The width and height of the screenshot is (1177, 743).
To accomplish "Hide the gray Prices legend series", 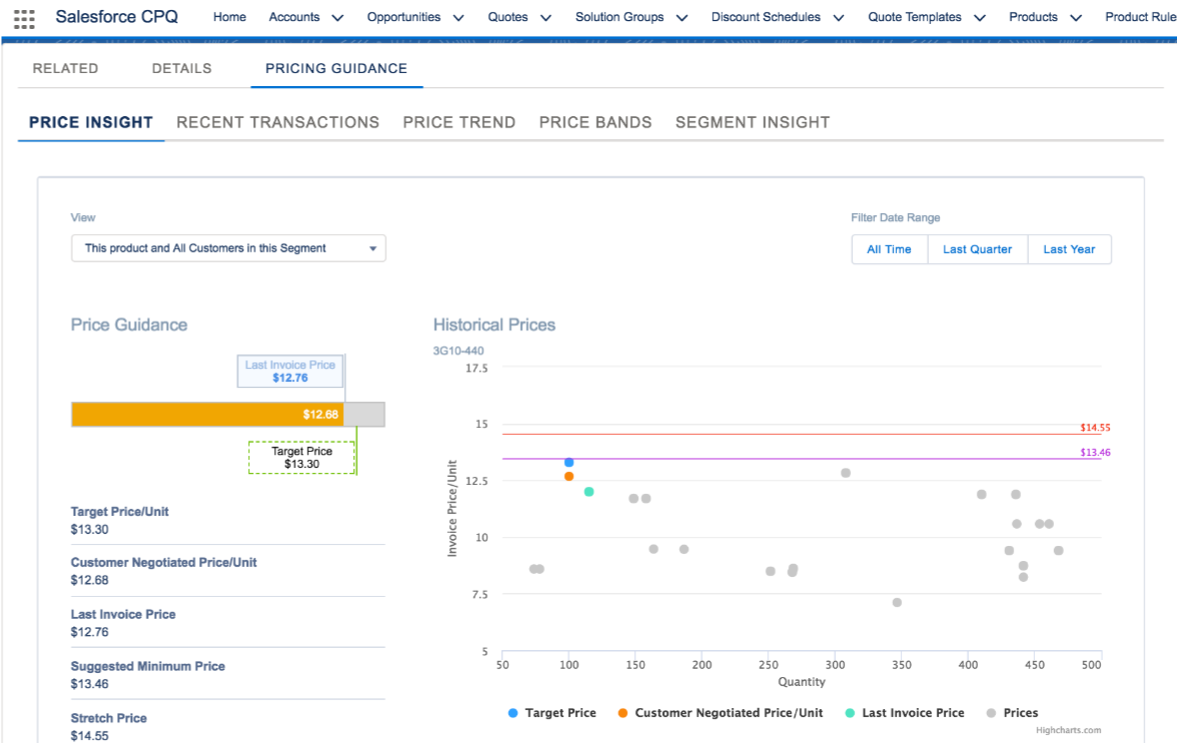I will [1012, 713].
